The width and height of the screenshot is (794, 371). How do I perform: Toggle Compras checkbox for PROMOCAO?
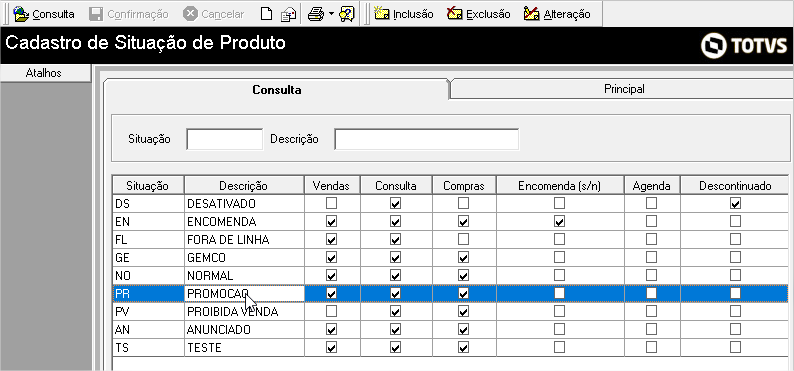pos(463,293)
